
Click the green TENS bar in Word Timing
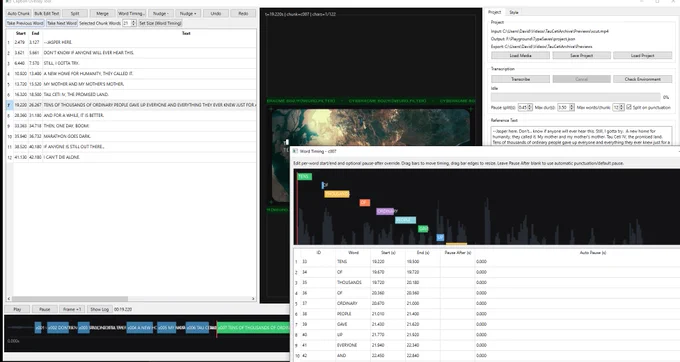(x=304, y=176)
